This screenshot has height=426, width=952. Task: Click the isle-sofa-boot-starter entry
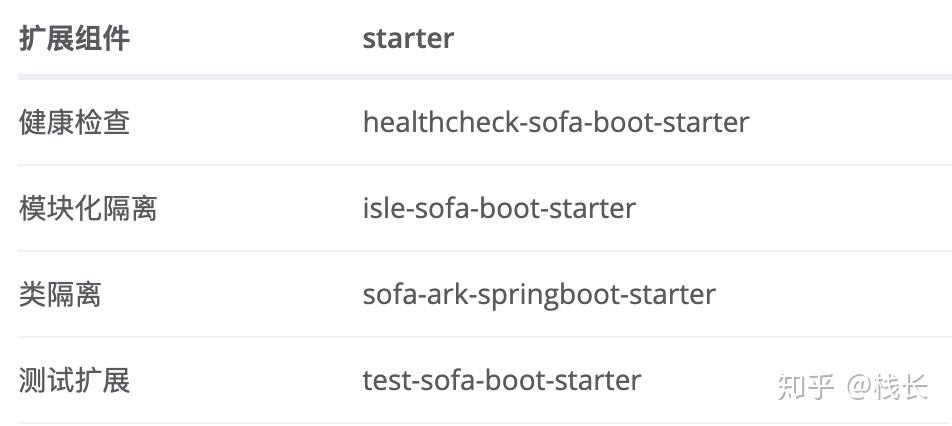tap(499, 208)
